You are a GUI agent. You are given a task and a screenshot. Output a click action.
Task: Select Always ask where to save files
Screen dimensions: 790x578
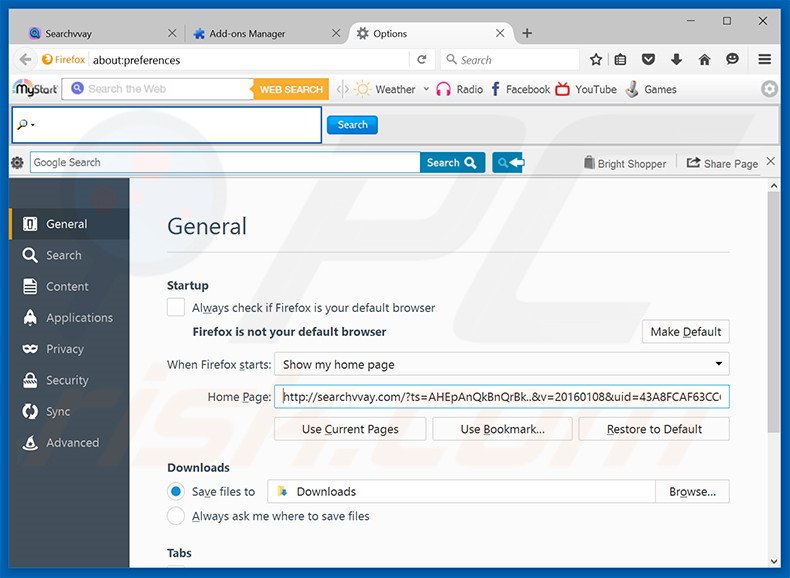176,516
